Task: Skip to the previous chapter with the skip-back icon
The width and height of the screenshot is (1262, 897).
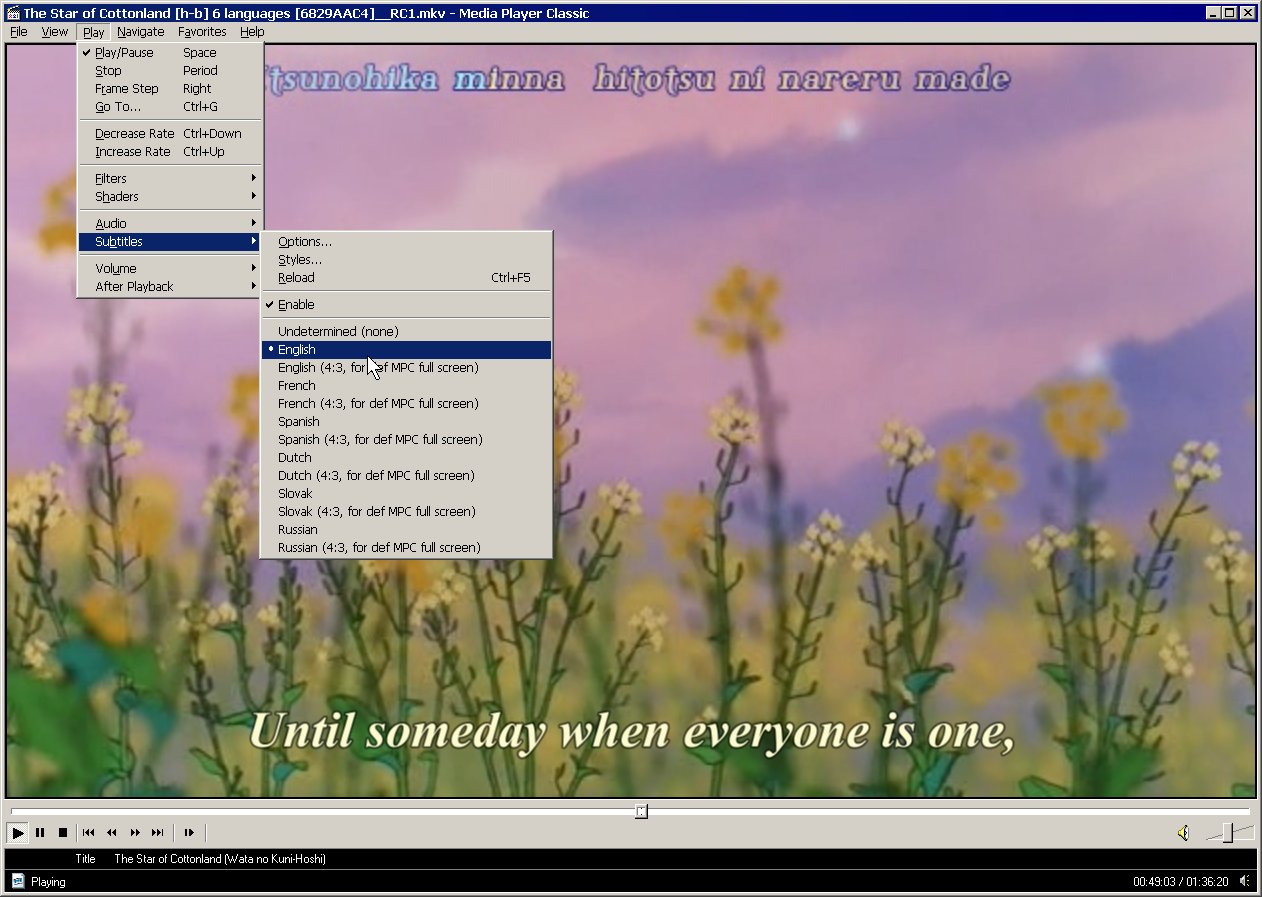Action: click(88, 832)
